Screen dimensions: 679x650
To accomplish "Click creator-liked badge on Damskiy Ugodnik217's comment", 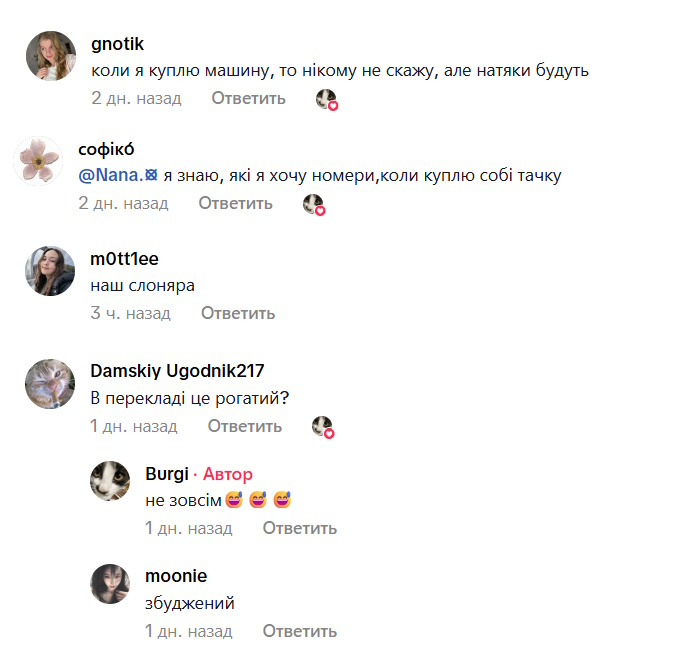I will (x=323, y=427).
